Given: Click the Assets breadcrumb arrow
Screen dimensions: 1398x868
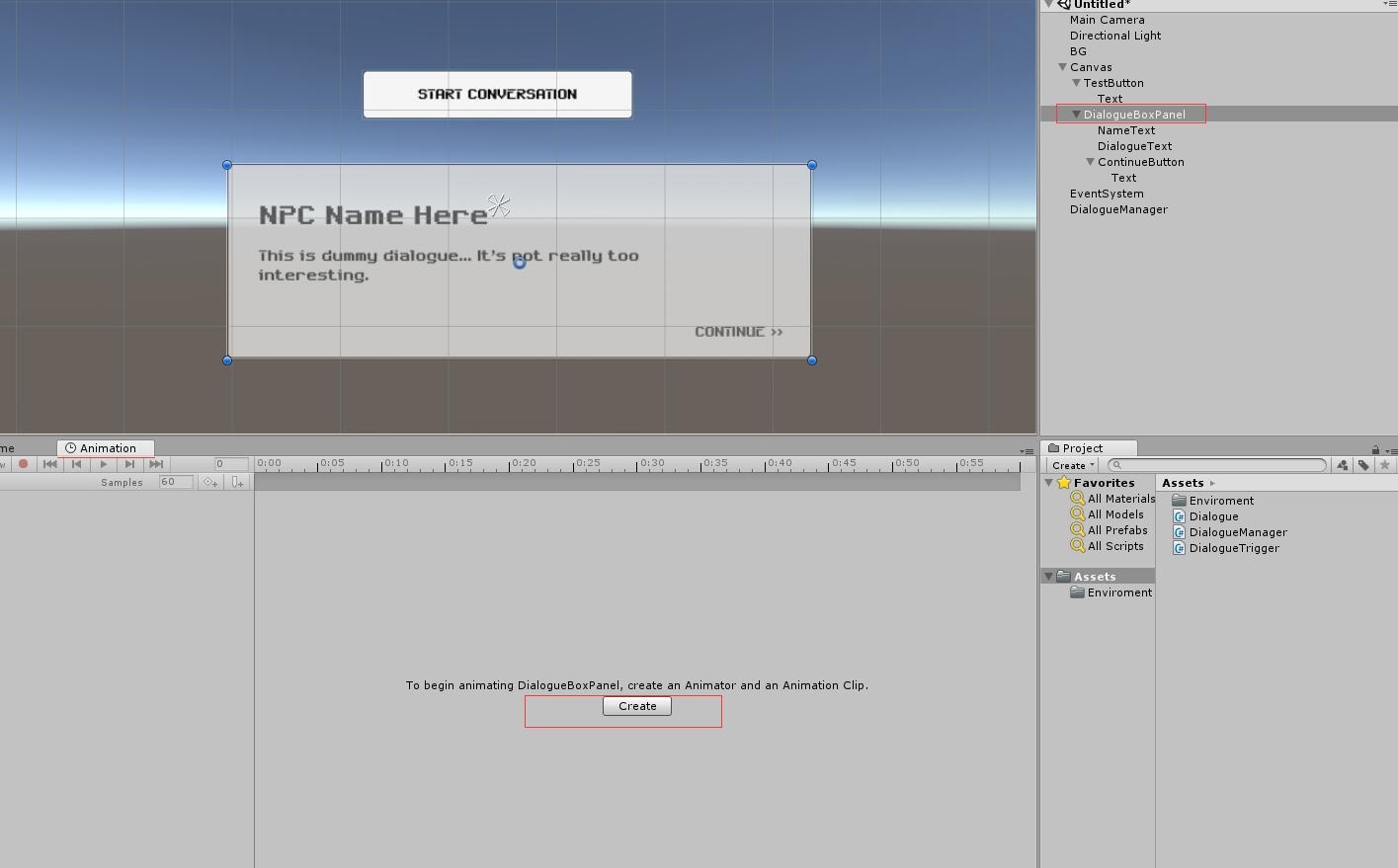Looking at the screenshot, I should [1212, 483].
